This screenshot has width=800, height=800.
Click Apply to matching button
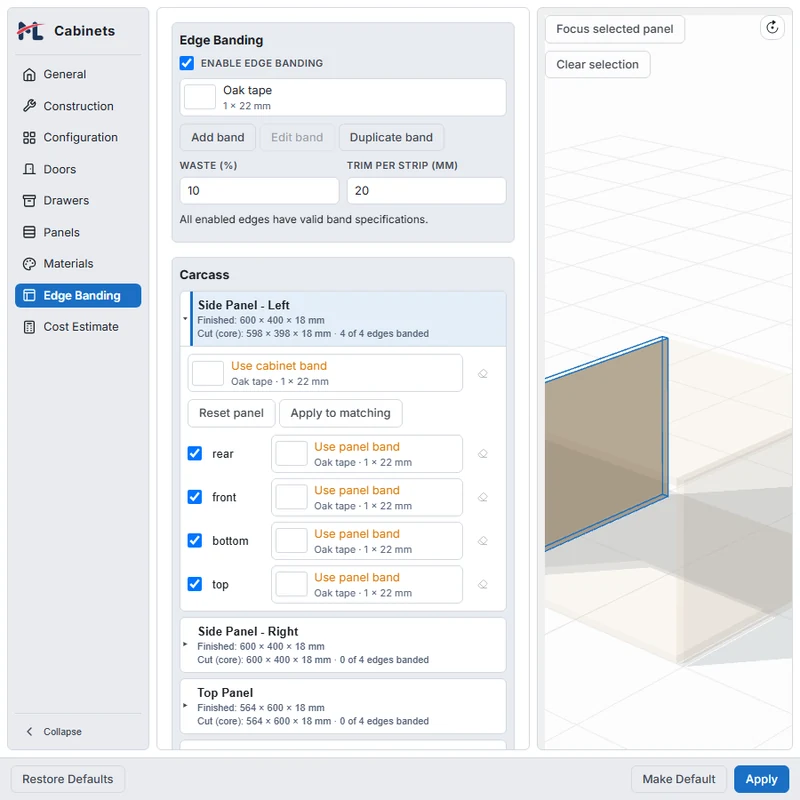point(341,413)
